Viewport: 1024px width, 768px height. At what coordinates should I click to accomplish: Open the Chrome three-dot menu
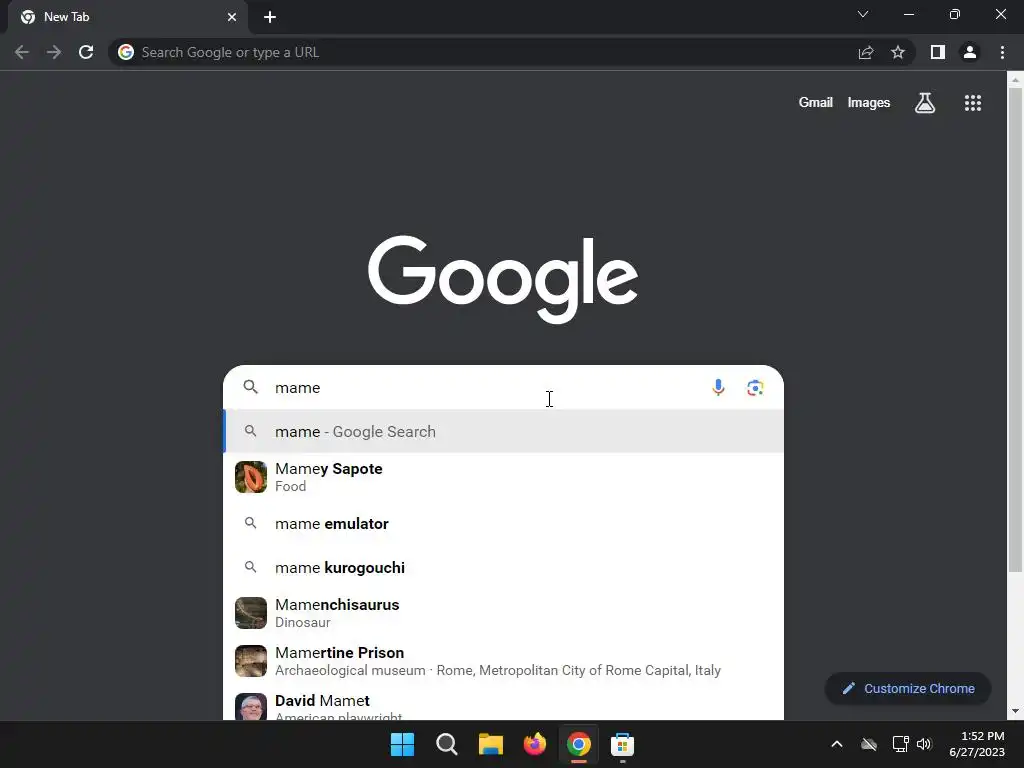tap(1002, 52)
